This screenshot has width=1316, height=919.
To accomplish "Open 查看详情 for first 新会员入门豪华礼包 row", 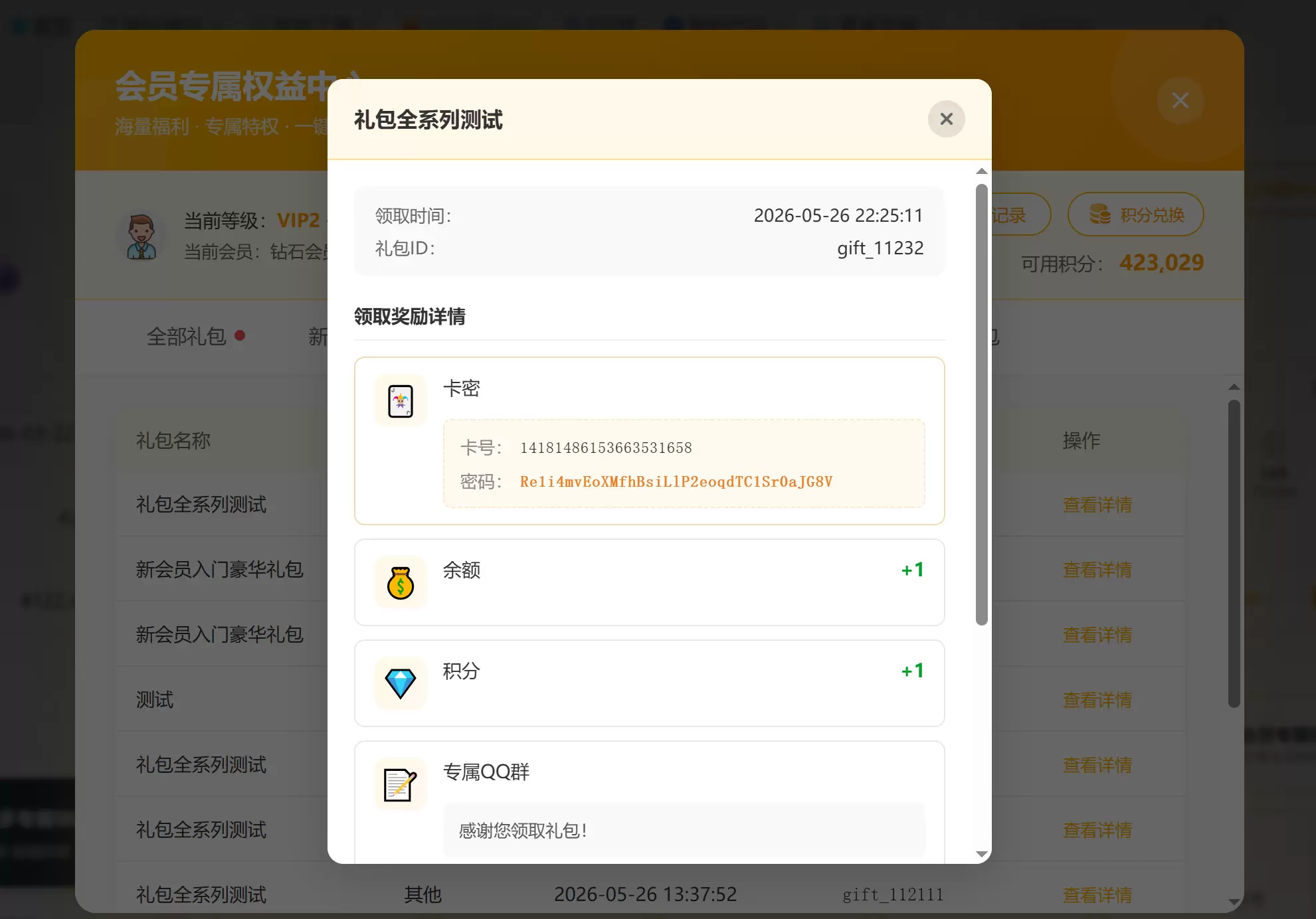I will (1097, 570).
